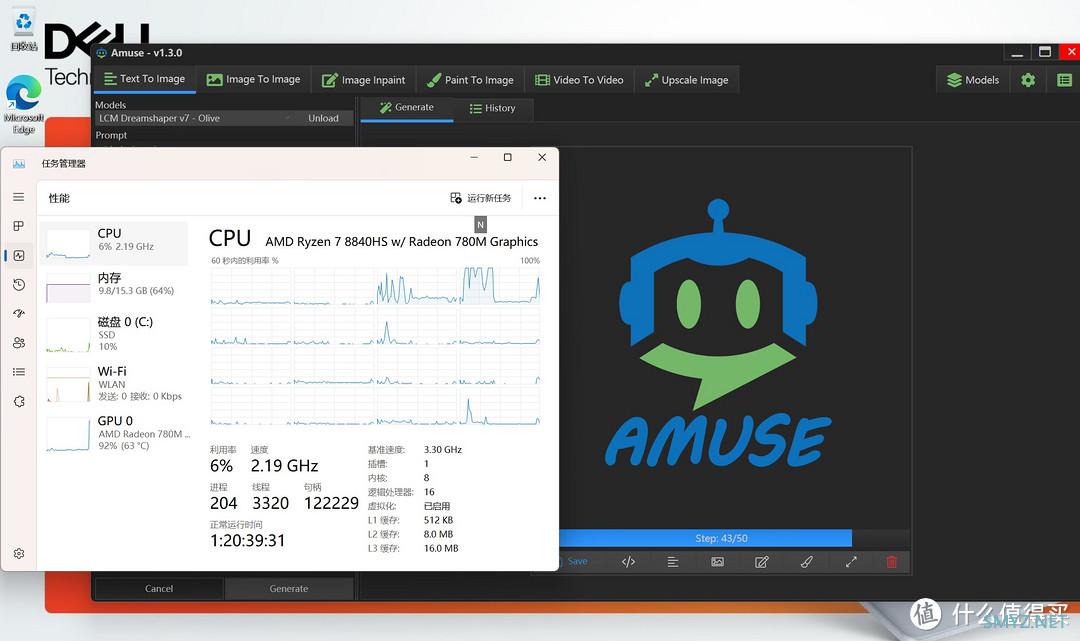1080x641 pixels.
Task: Open the Task Manager hamburger navigation menu
Action: pos(19,197)
